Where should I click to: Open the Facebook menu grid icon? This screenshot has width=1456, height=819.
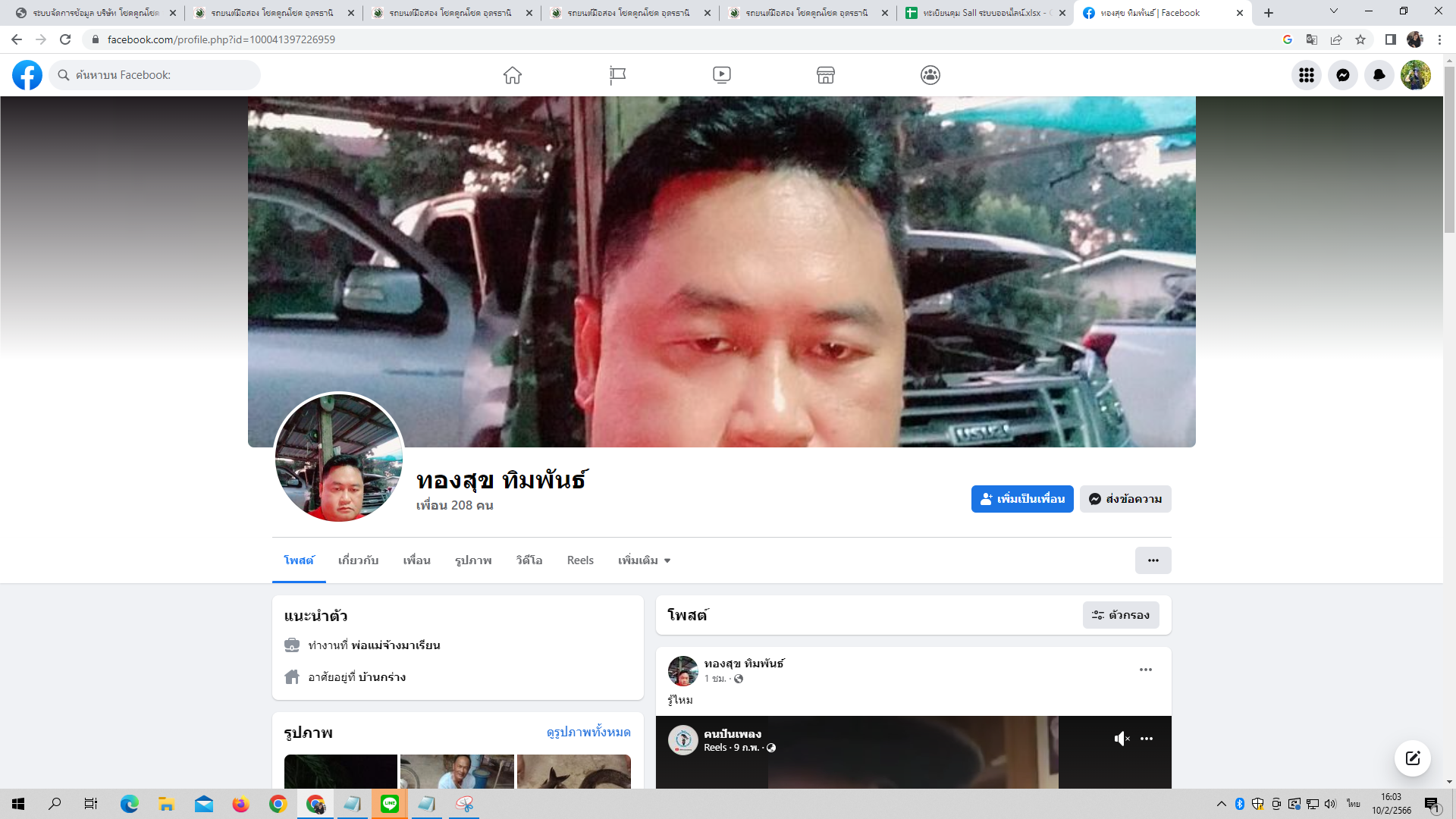pos(1306,75)
